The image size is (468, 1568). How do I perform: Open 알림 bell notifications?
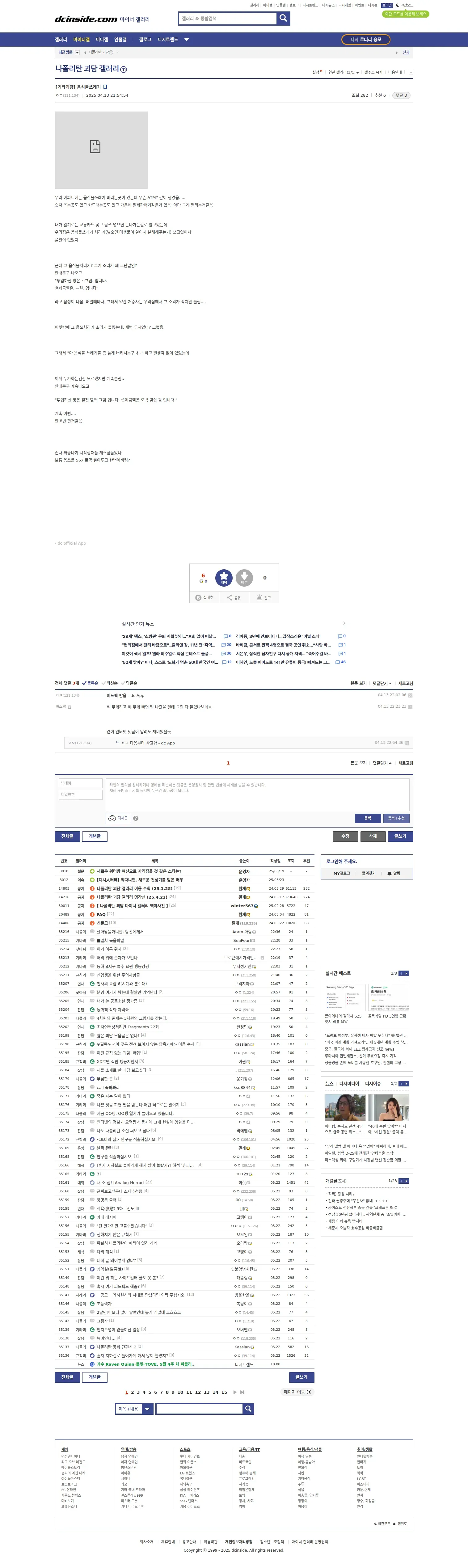[394, 873]
